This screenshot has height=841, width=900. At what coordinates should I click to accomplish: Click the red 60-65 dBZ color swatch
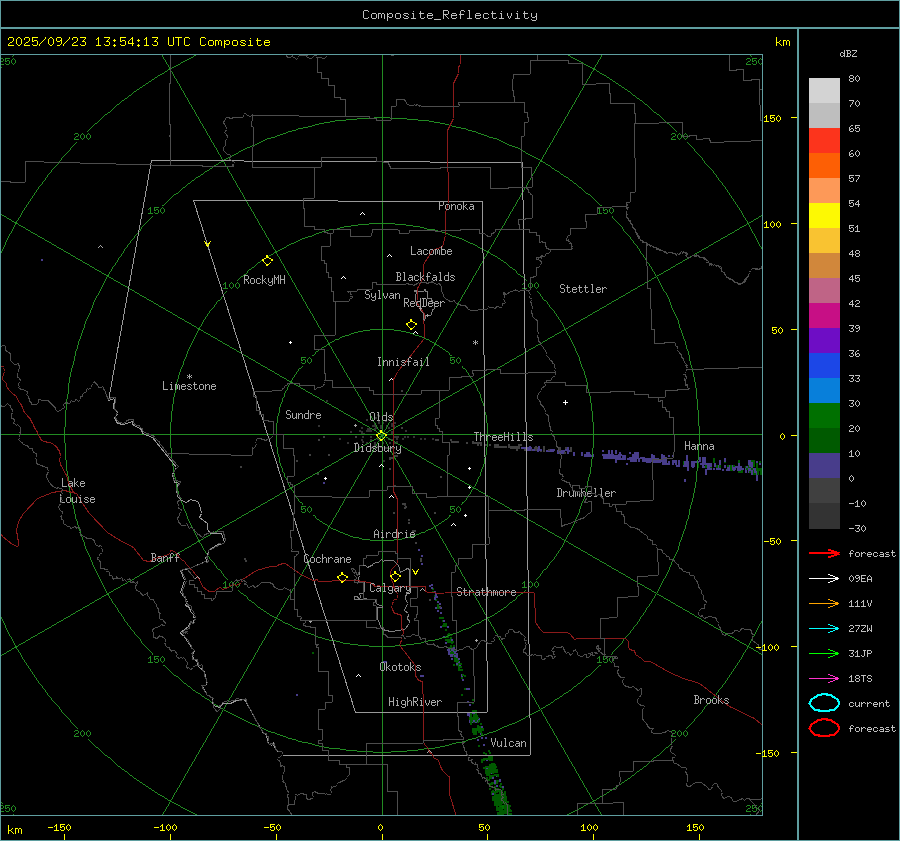tap(824, 141)
